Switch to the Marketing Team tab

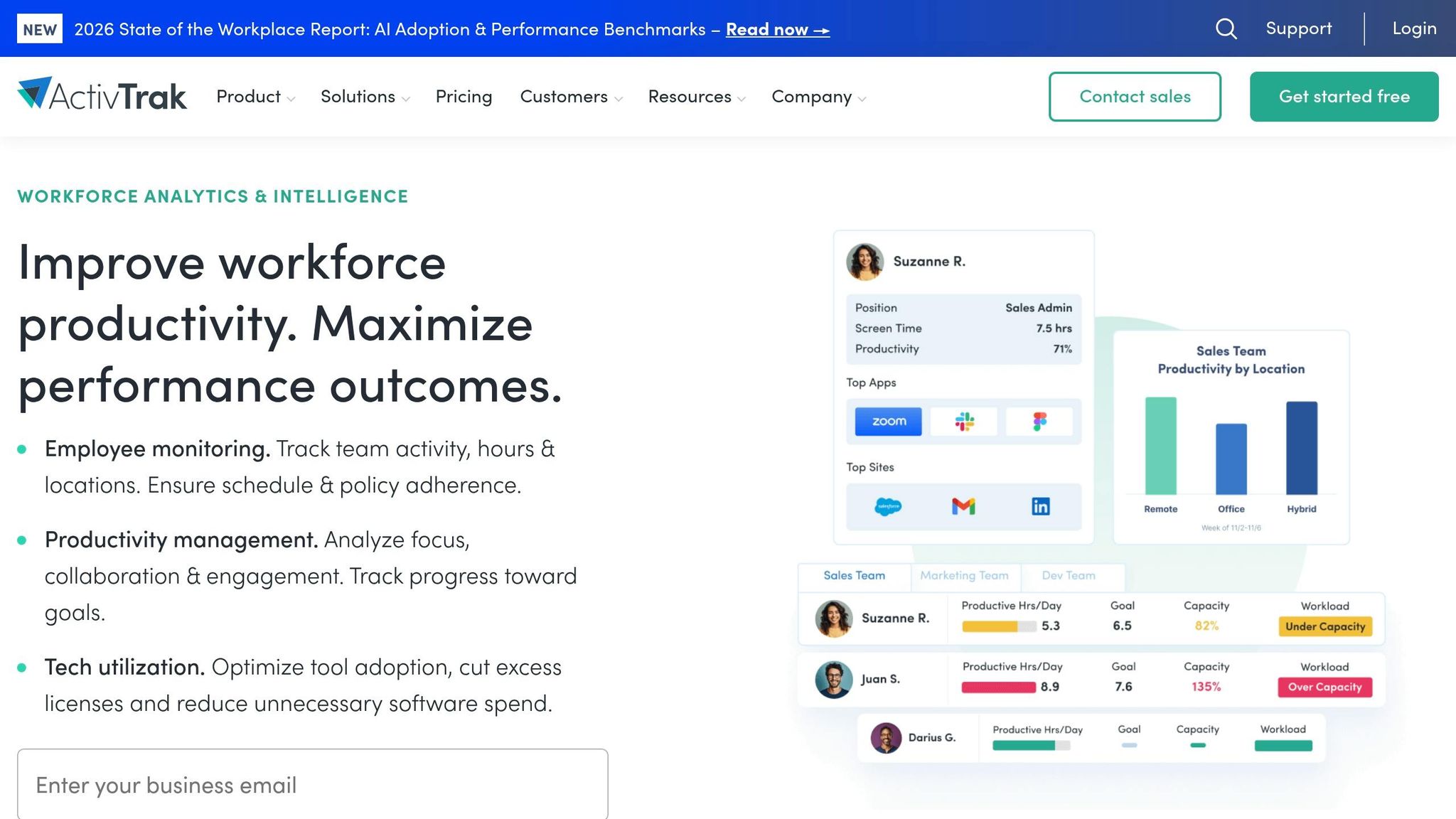964,576
